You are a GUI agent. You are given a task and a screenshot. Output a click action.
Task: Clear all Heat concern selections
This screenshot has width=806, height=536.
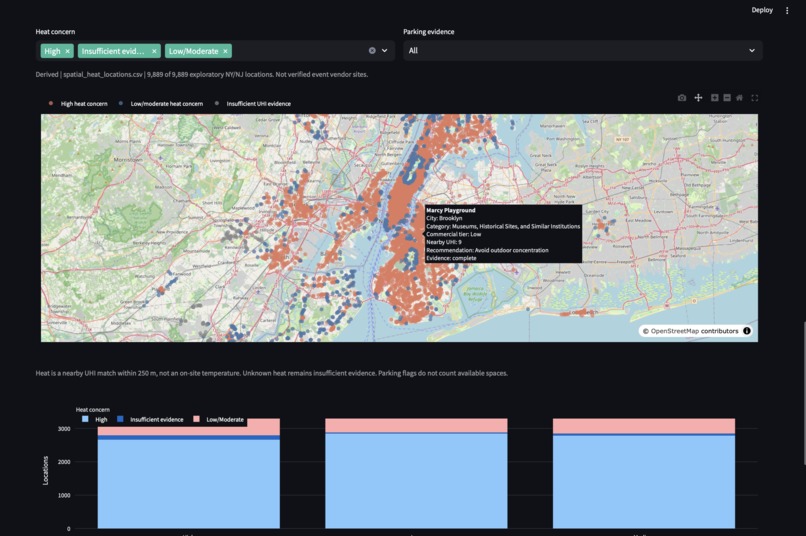[x=372, y=50]
